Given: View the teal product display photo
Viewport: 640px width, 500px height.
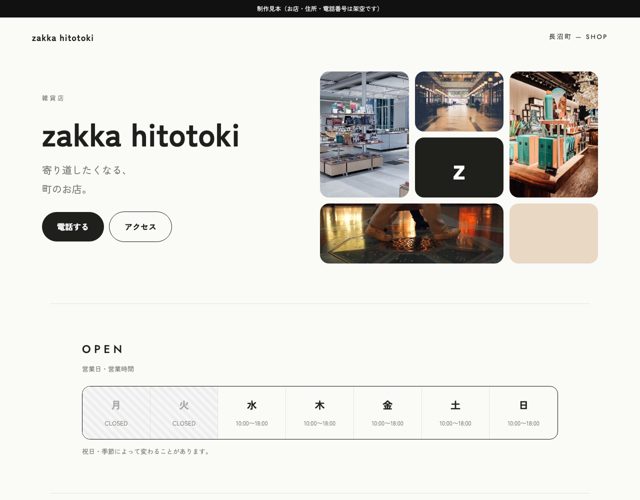Looking at the screenshot, I should pyautogui.click(x=553, y=134).
